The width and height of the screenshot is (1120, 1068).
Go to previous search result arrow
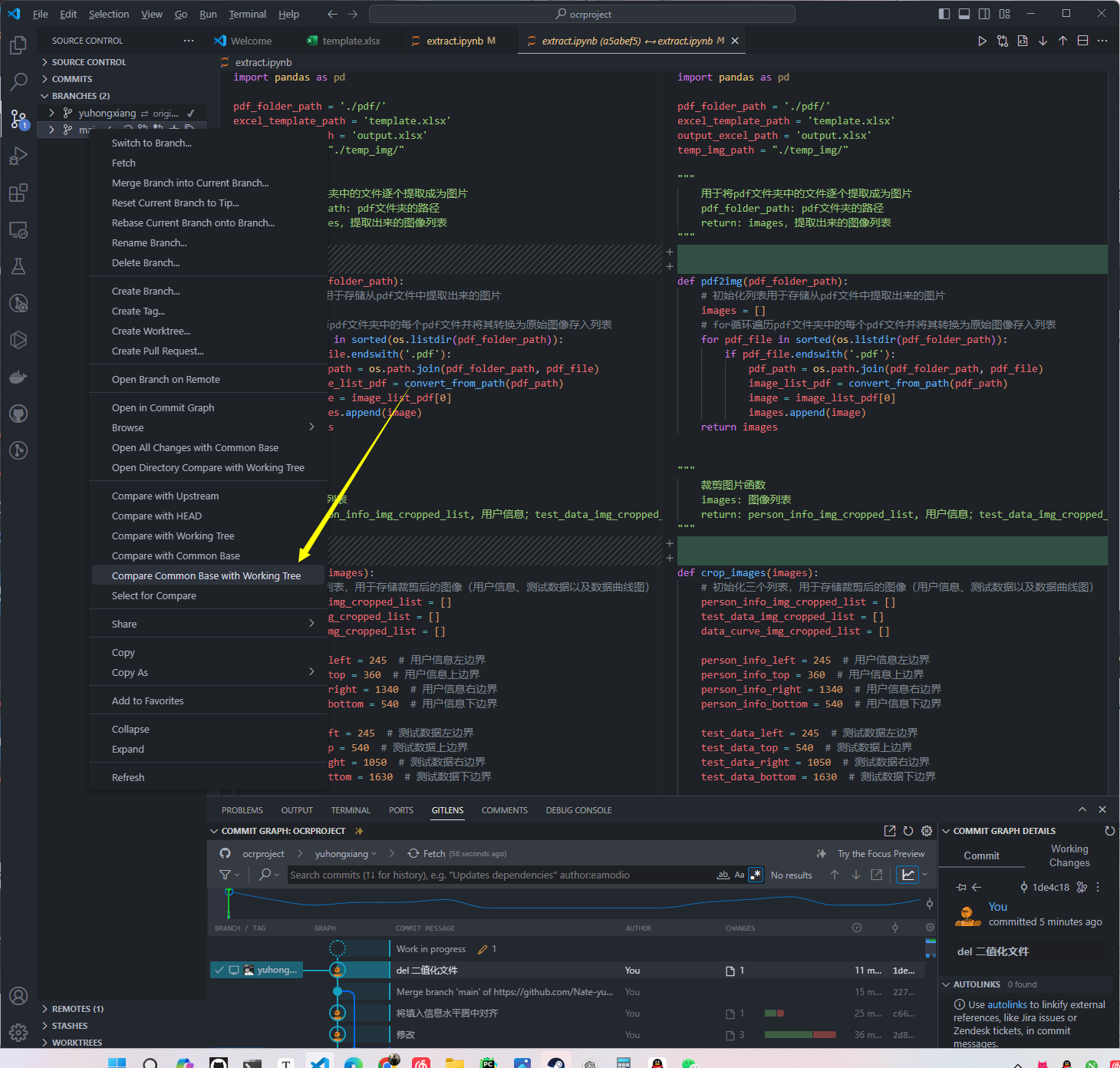[x=835, y=875]
